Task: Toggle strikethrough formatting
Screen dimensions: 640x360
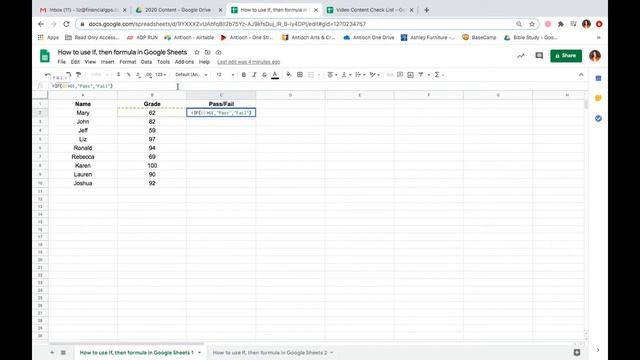Action: tap(264, 75)
